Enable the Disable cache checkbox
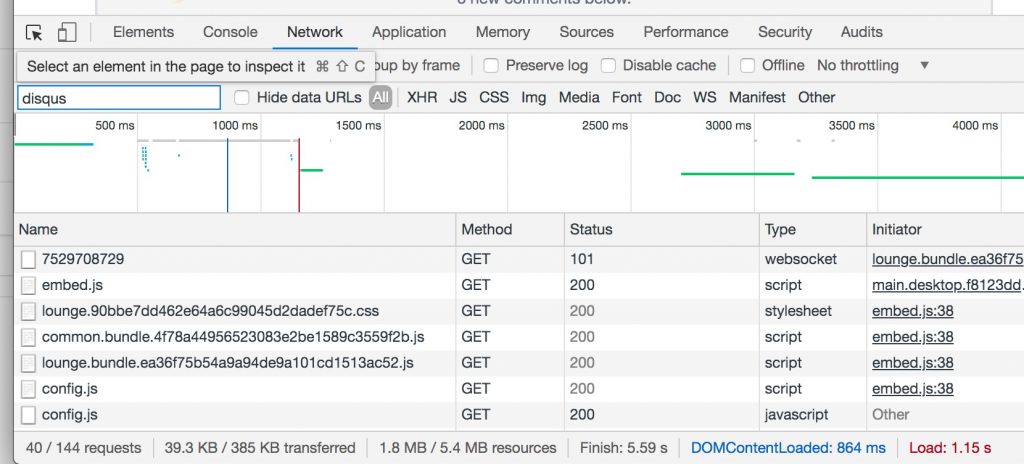1024x464 pixels. (608, 65)
